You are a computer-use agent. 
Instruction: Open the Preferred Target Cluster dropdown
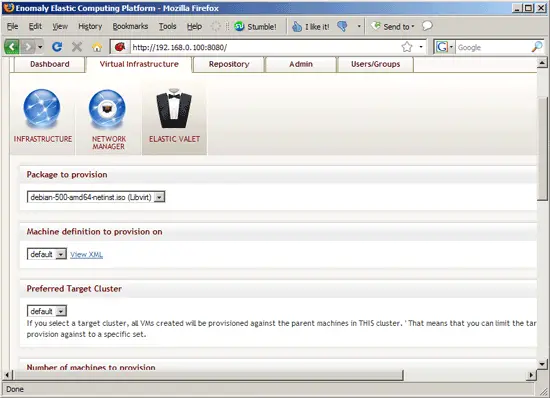(x=47, y=311)
